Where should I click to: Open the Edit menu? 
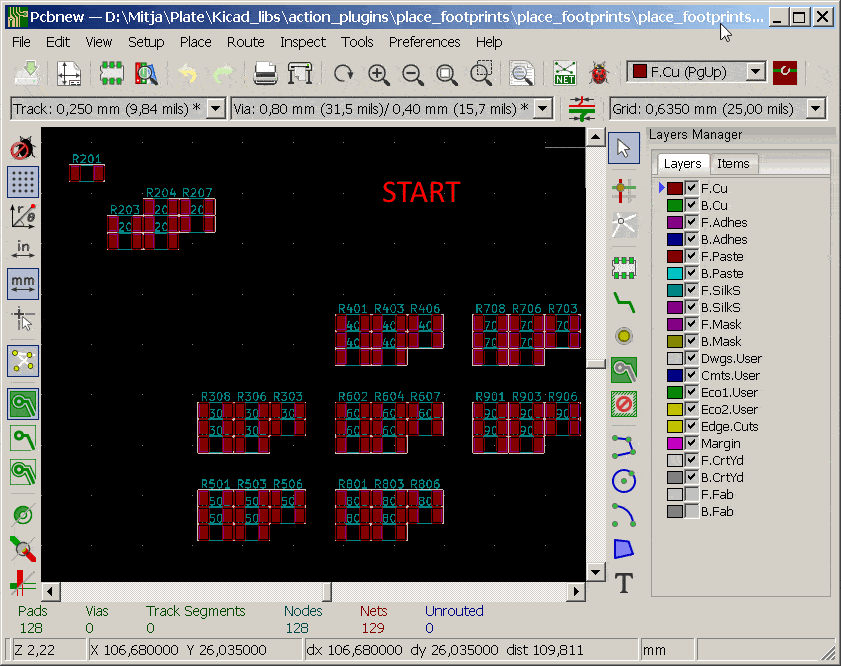(x=58, y=42)
